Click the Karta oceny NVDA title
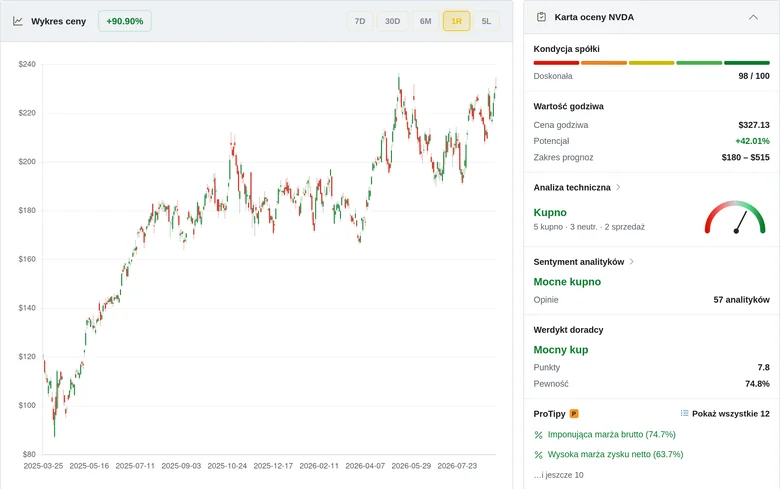The image size is (780, 489). tap(594, 17)
